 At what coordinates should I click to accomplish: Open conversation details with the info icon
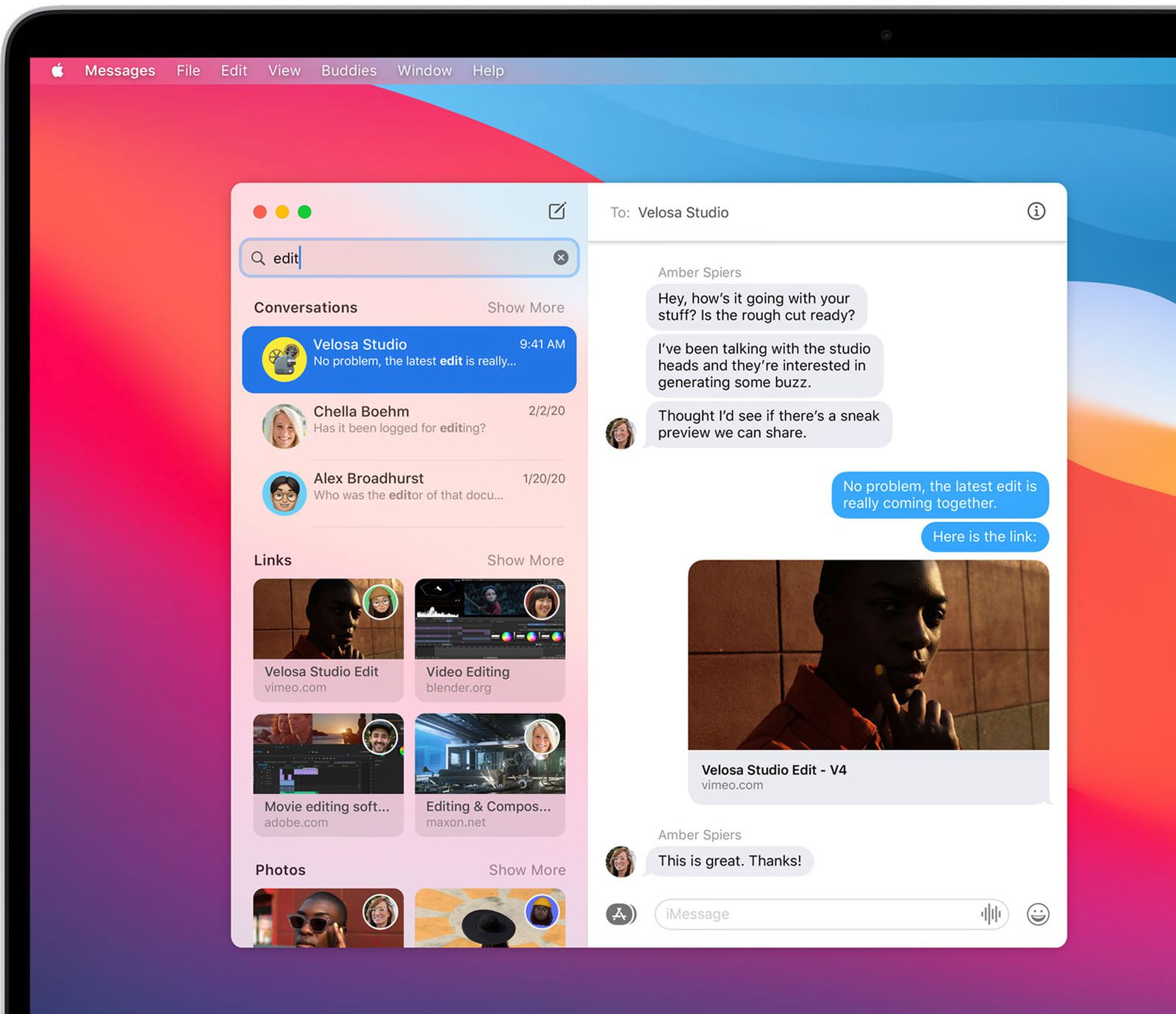coord(1036,212)
